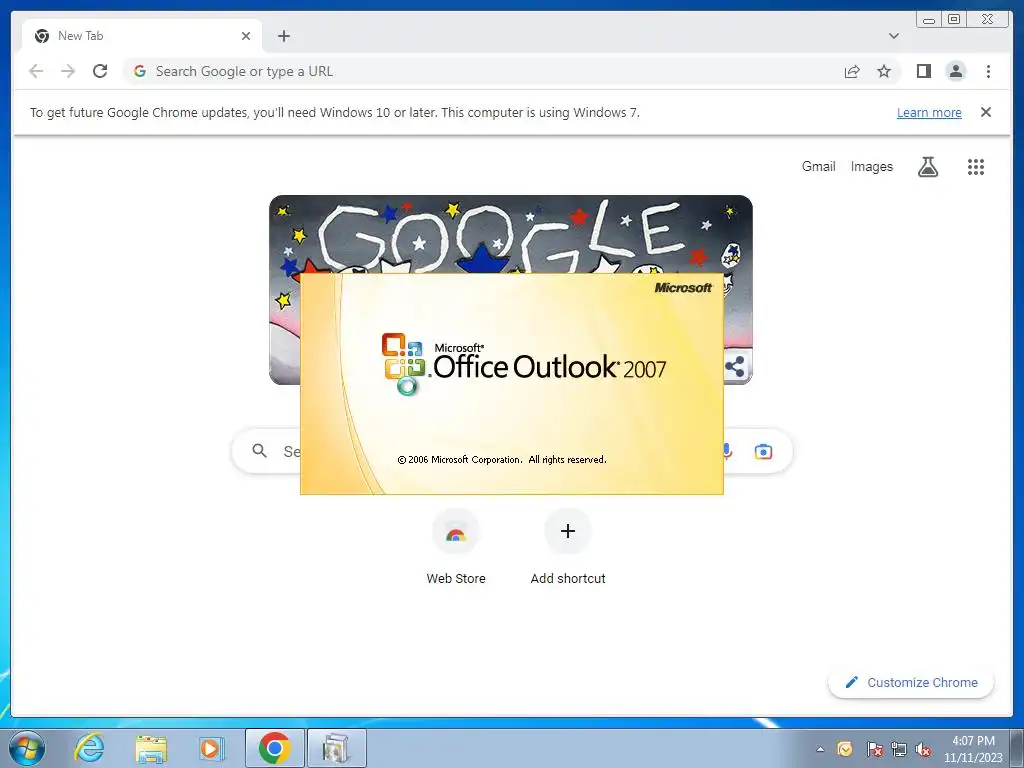1024x768 pixels.
Task: Click the Chrome forward arrow
Action: 68,71
